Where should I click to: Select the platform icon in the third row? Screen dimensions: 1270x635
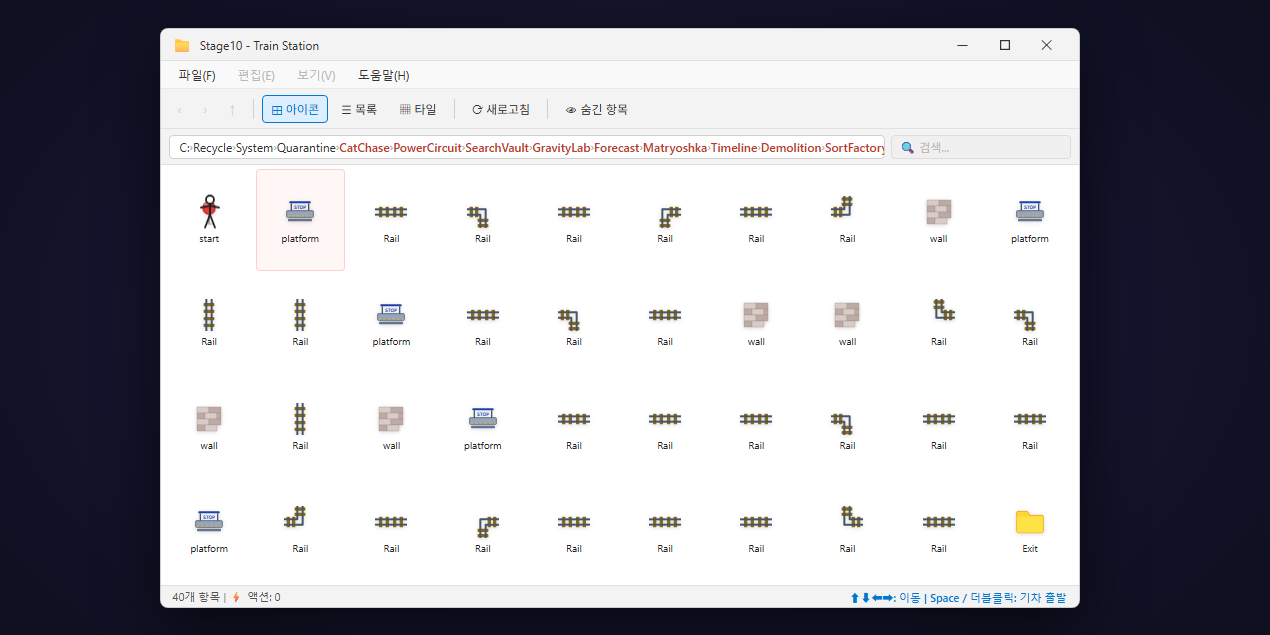pos(482,419)
